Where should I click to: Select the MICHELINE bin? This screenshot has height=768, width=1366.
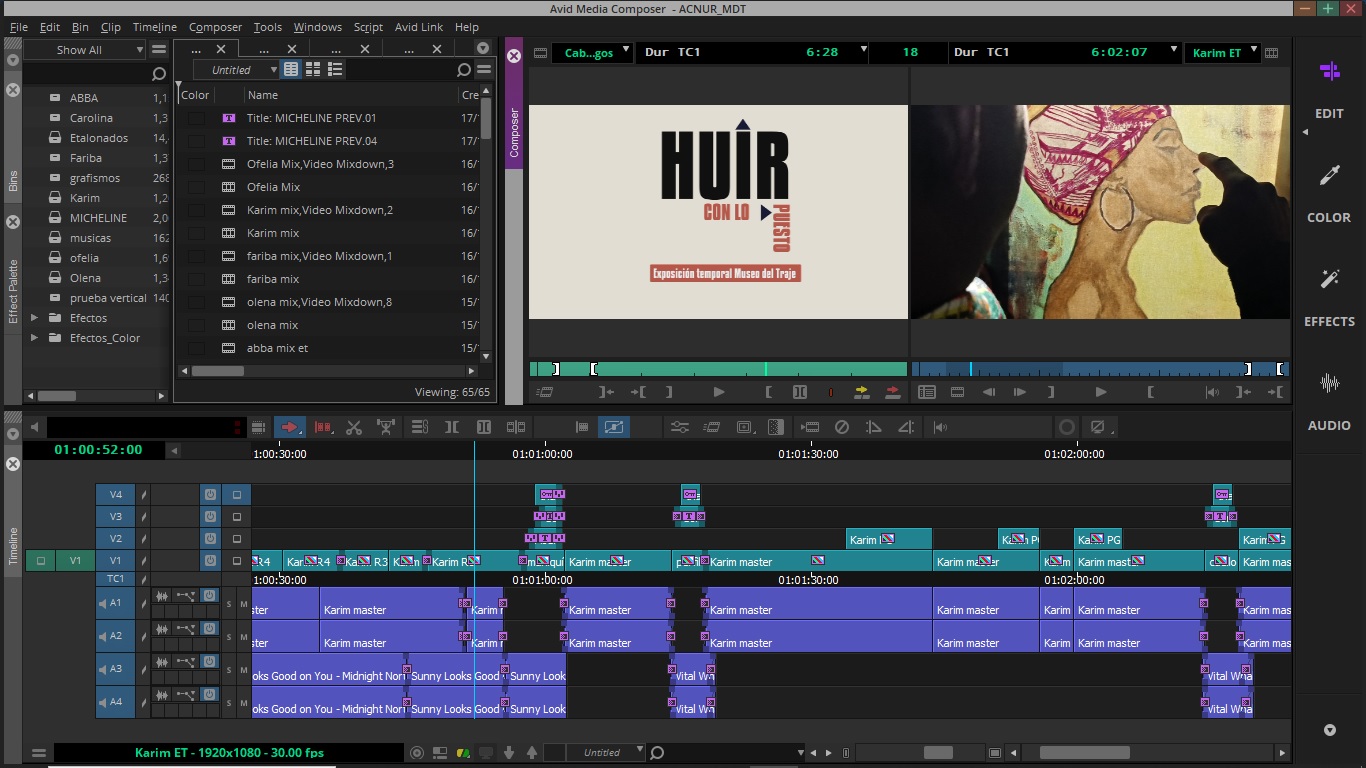pos(98,218)
